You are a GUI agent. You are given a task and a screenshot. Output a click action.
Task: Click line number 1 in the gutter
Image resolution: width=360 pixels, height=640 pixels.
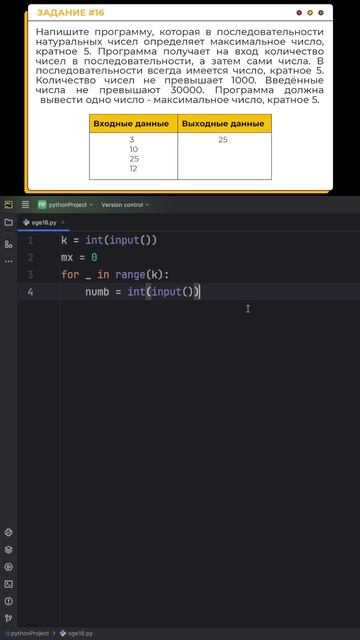click(30, 241)
